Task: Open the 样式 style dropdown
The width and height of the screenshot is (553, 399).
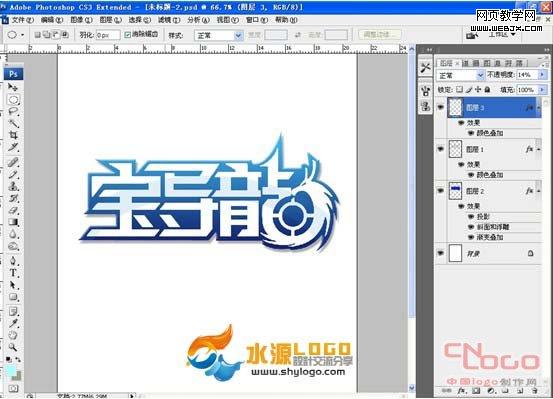Action: pyautogui.click(x=219, y=35)
